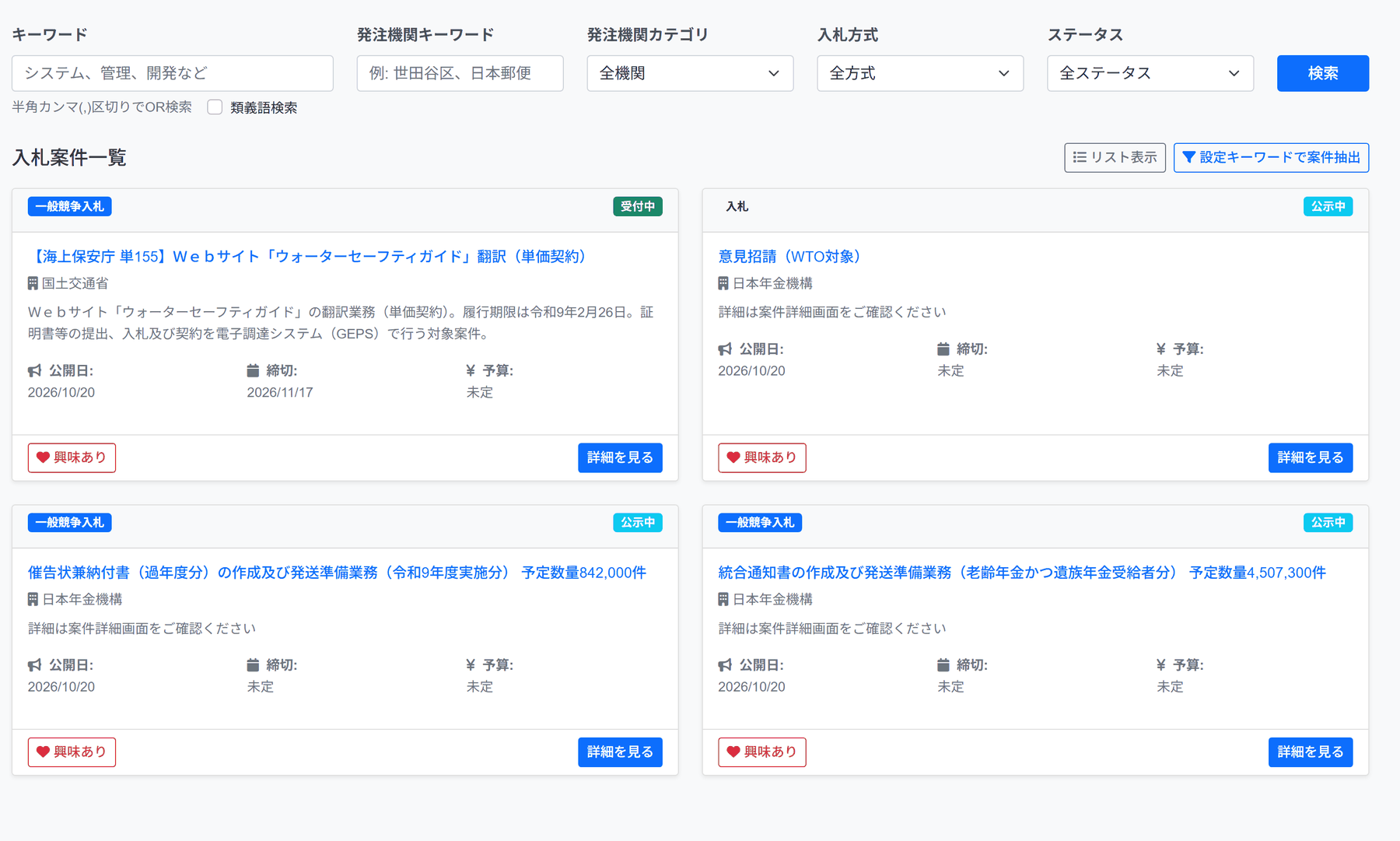Click 一般競争入札 badge on 統合通知書 card

click(x=760, y=523)
